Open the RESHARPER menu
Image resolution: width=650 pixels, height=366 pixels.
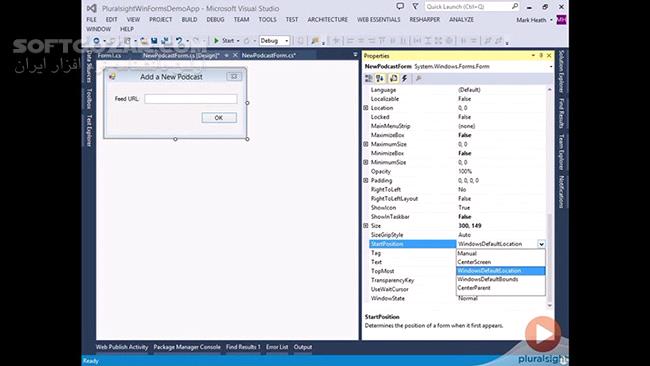point(425,19)
